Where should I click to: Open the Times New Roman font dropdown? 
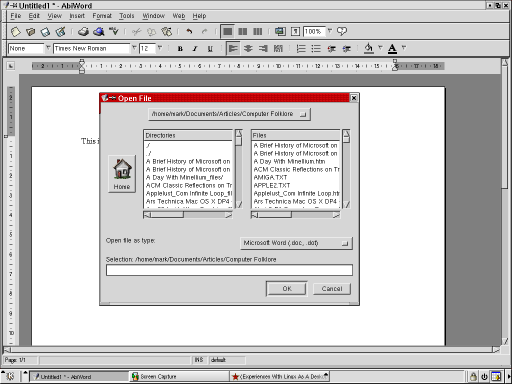click(x=134, y=48)
